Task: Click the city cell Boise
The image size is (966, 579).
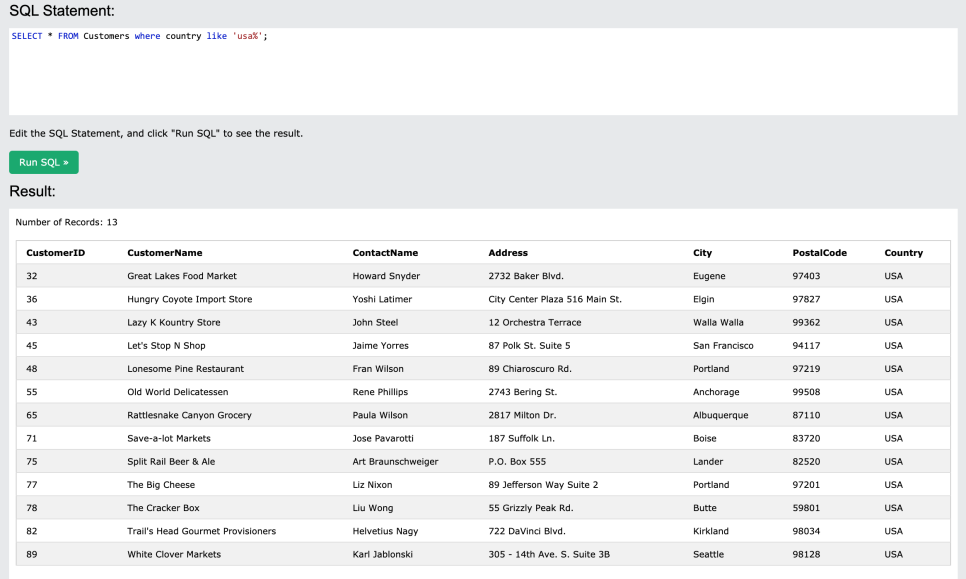Action: 705,439
